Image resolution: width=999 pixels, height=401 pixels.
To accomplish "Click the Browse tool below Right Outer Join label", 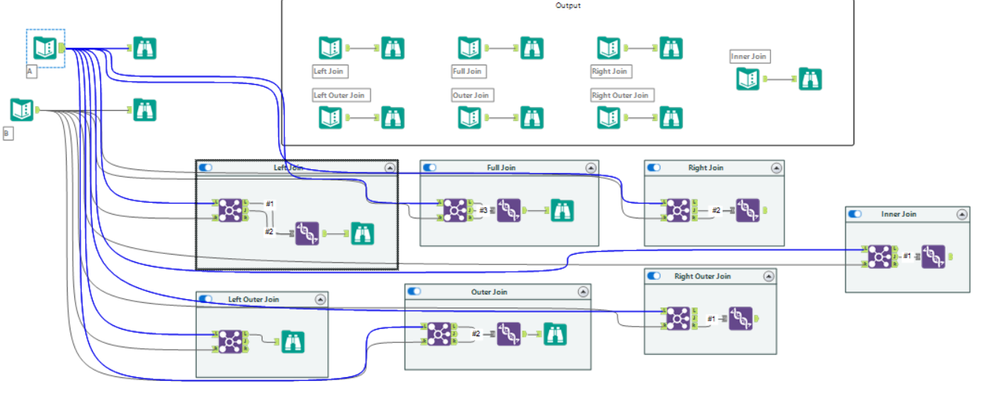I will (x=671, y=117).
